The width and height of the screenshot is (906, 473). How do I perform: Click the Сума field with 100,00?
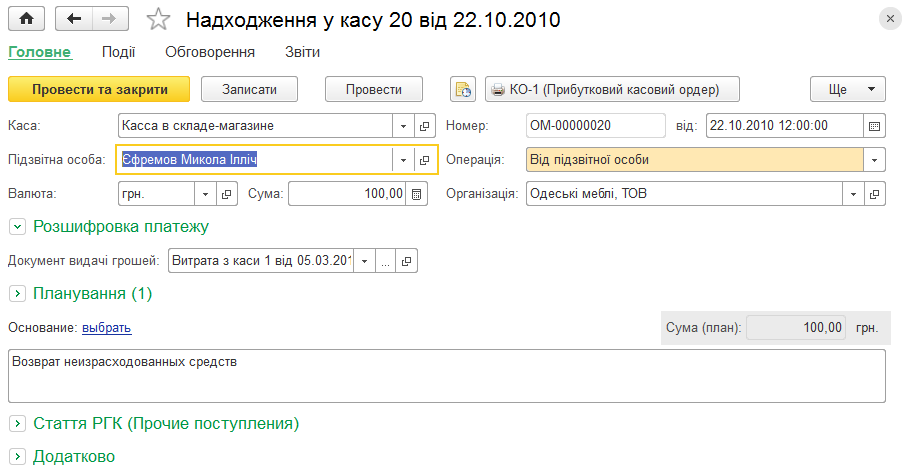tap(347, 194)
